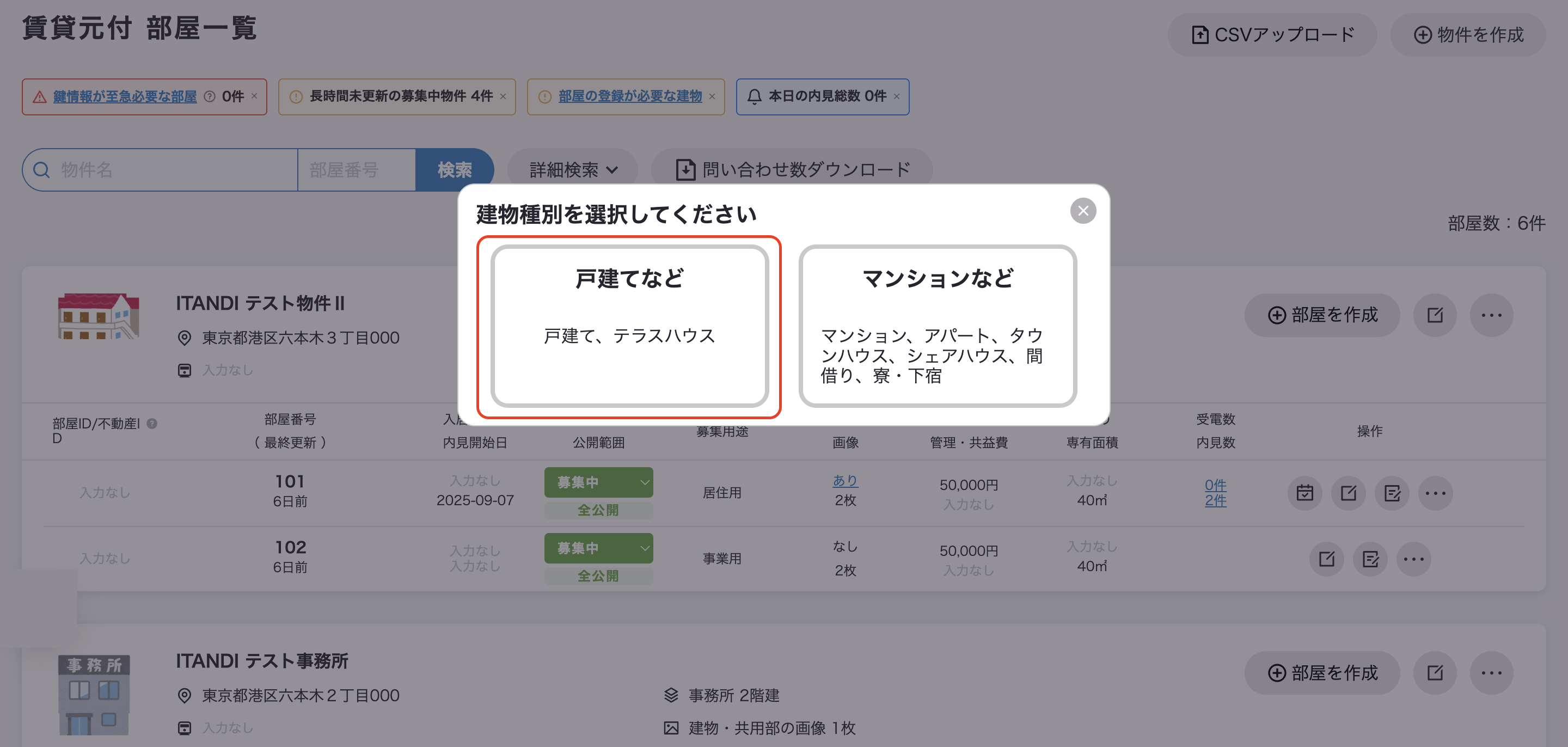Click room number 101 text
Image resolution: width=1568 pixels, height=747 pixels.
coord(290,481)
